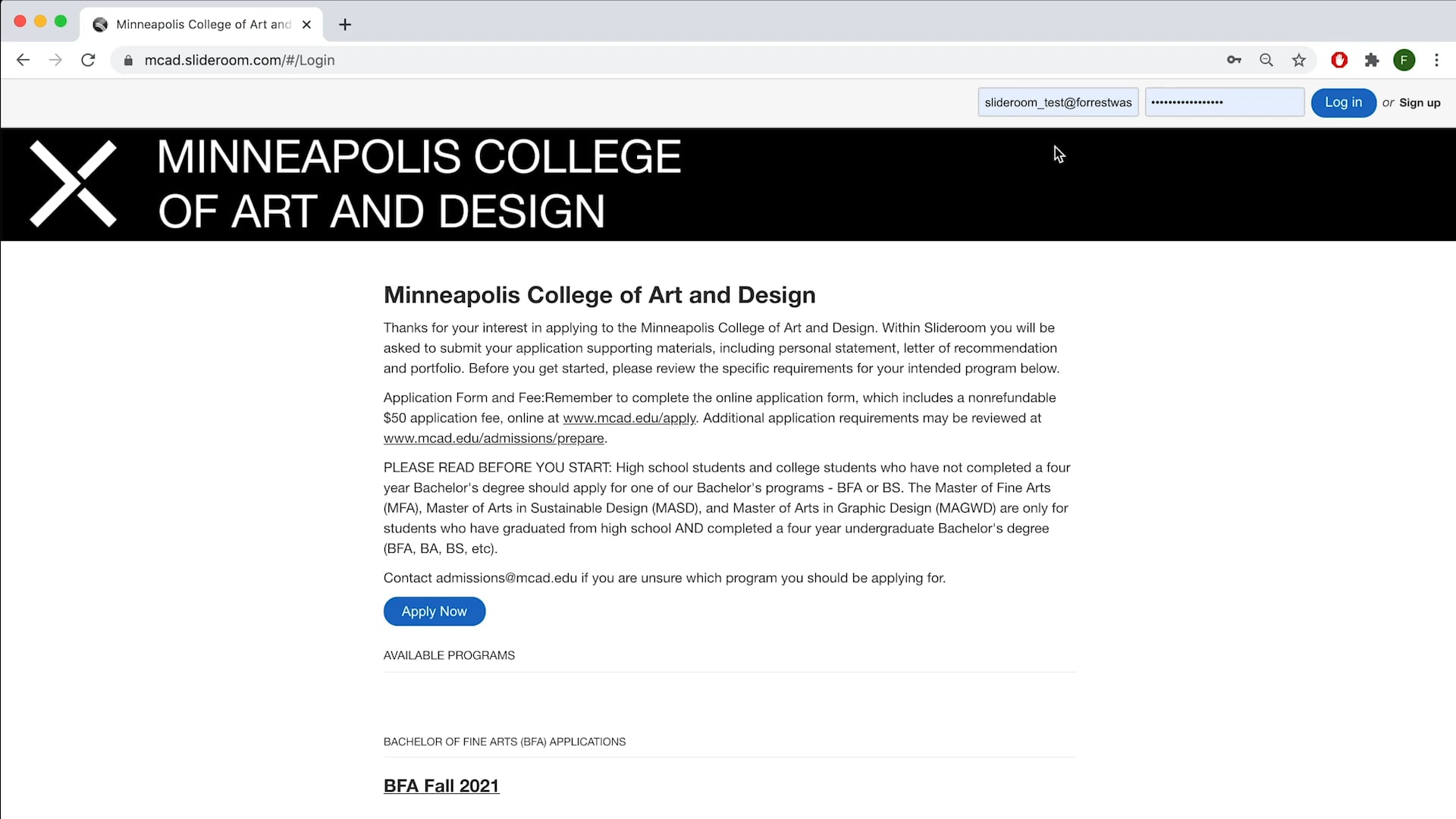Click the site security lock icon
1456x819 pixels.
(x=128, y=60)
